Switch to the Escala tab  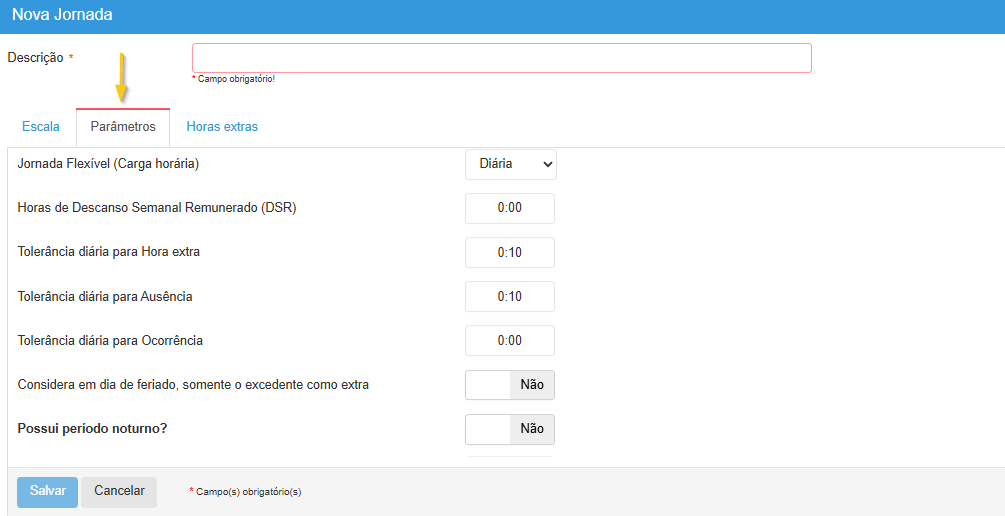coord(41,127)
